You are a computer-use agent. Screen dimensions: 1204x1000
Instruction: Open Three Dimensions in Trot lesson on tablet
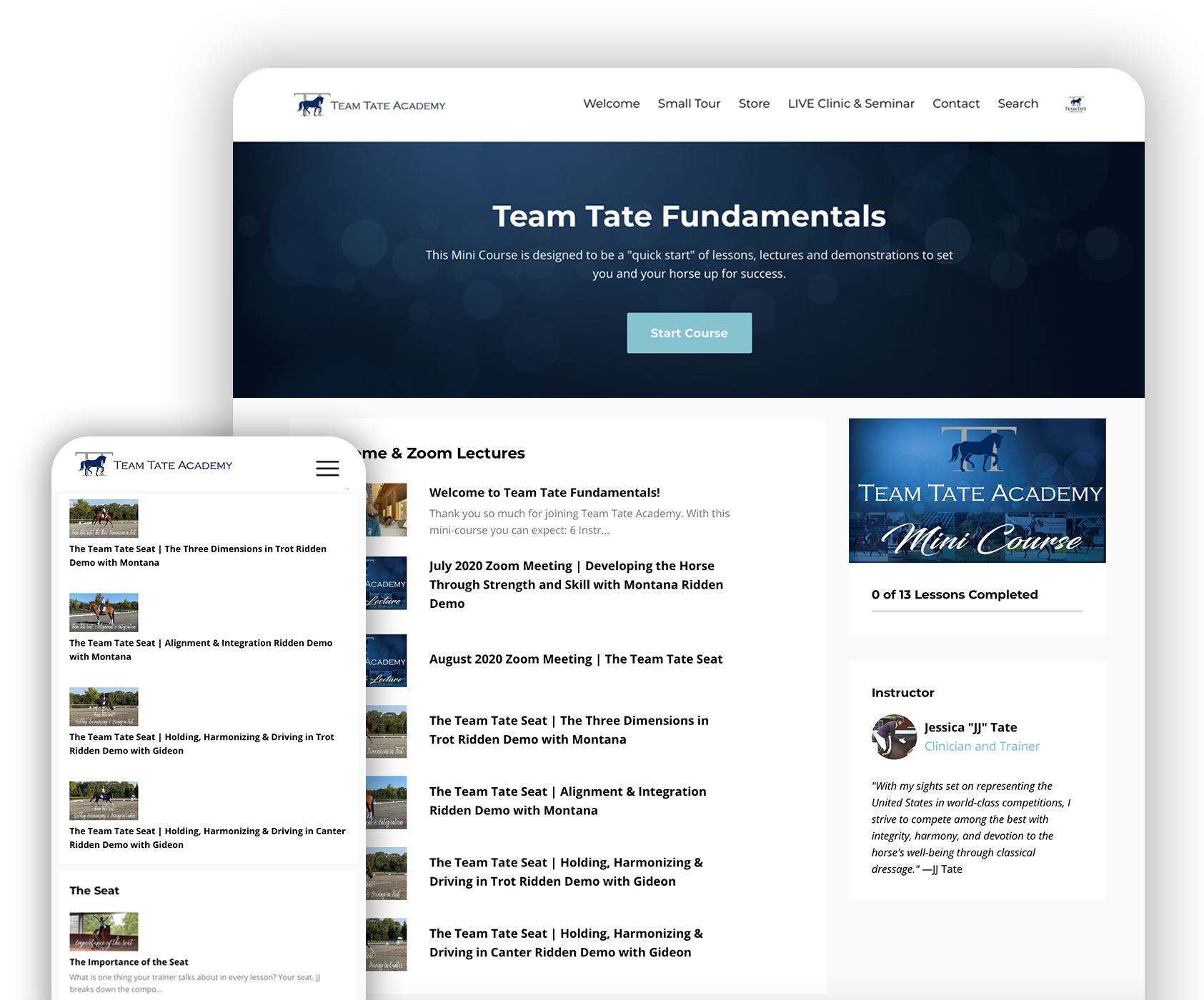tap(569, 730)
